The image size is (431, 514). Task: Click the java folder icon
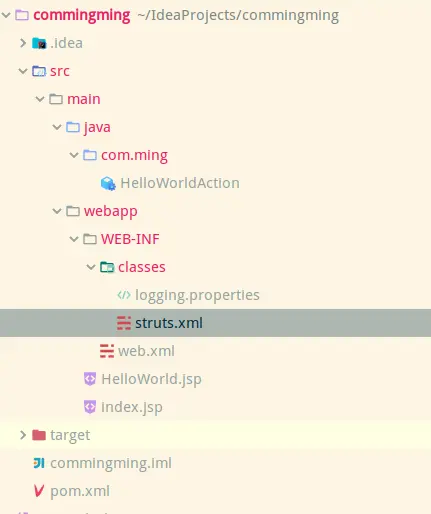[x=73, y=127]
